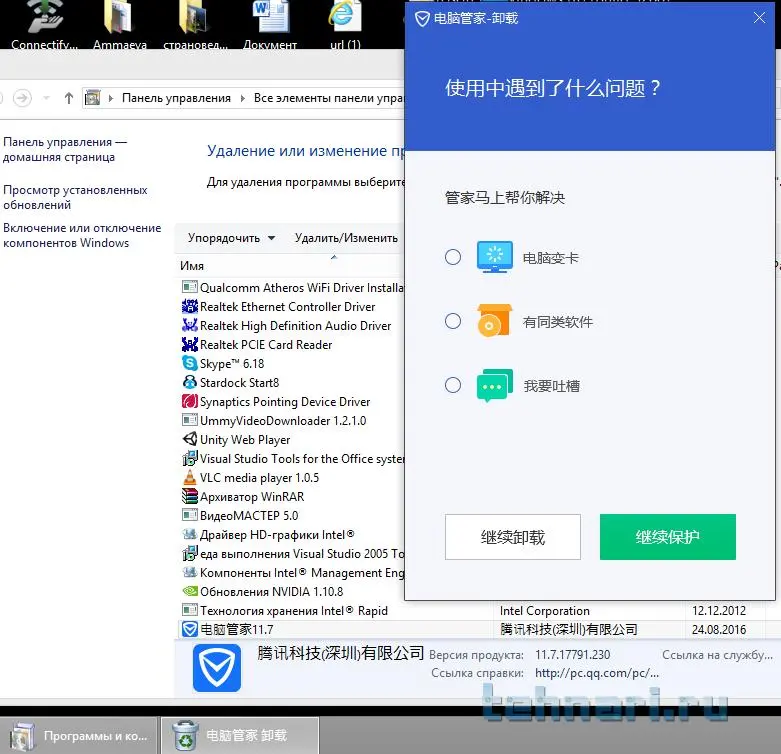Screen dimensions: 781x754
Task: Open Просмотр установленных обновлений link
Action: pos(75,197)
